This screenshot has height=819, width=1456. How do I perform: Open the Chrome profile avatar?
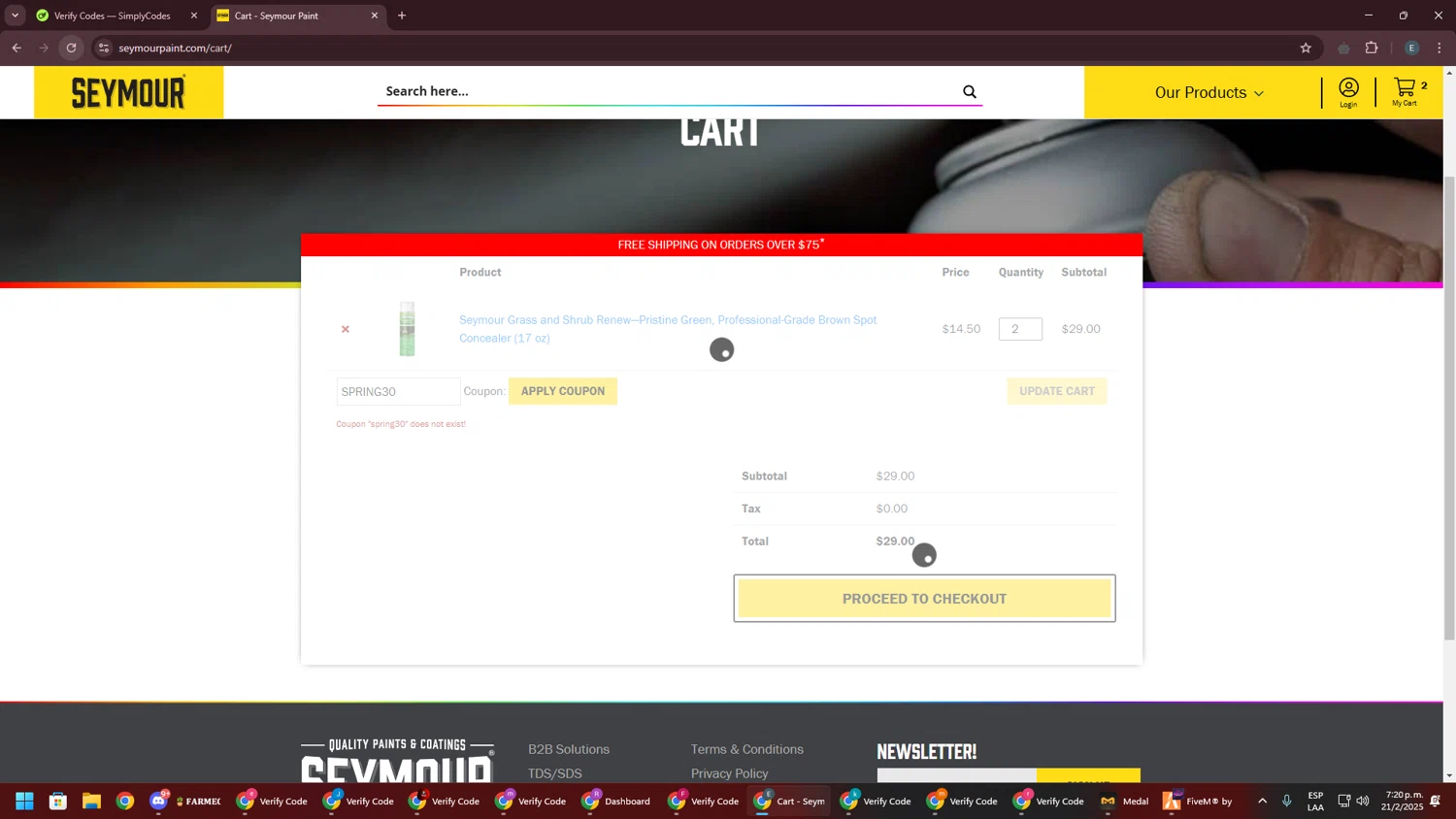1411,48
